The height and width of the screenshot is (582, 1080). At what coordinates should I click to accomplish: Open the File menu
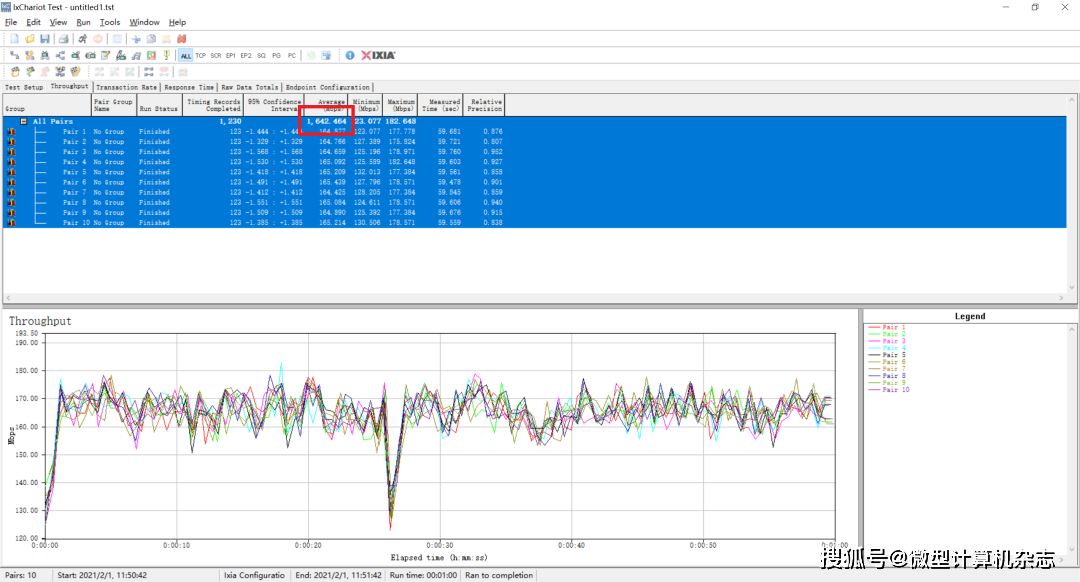[x=11, y=22]
